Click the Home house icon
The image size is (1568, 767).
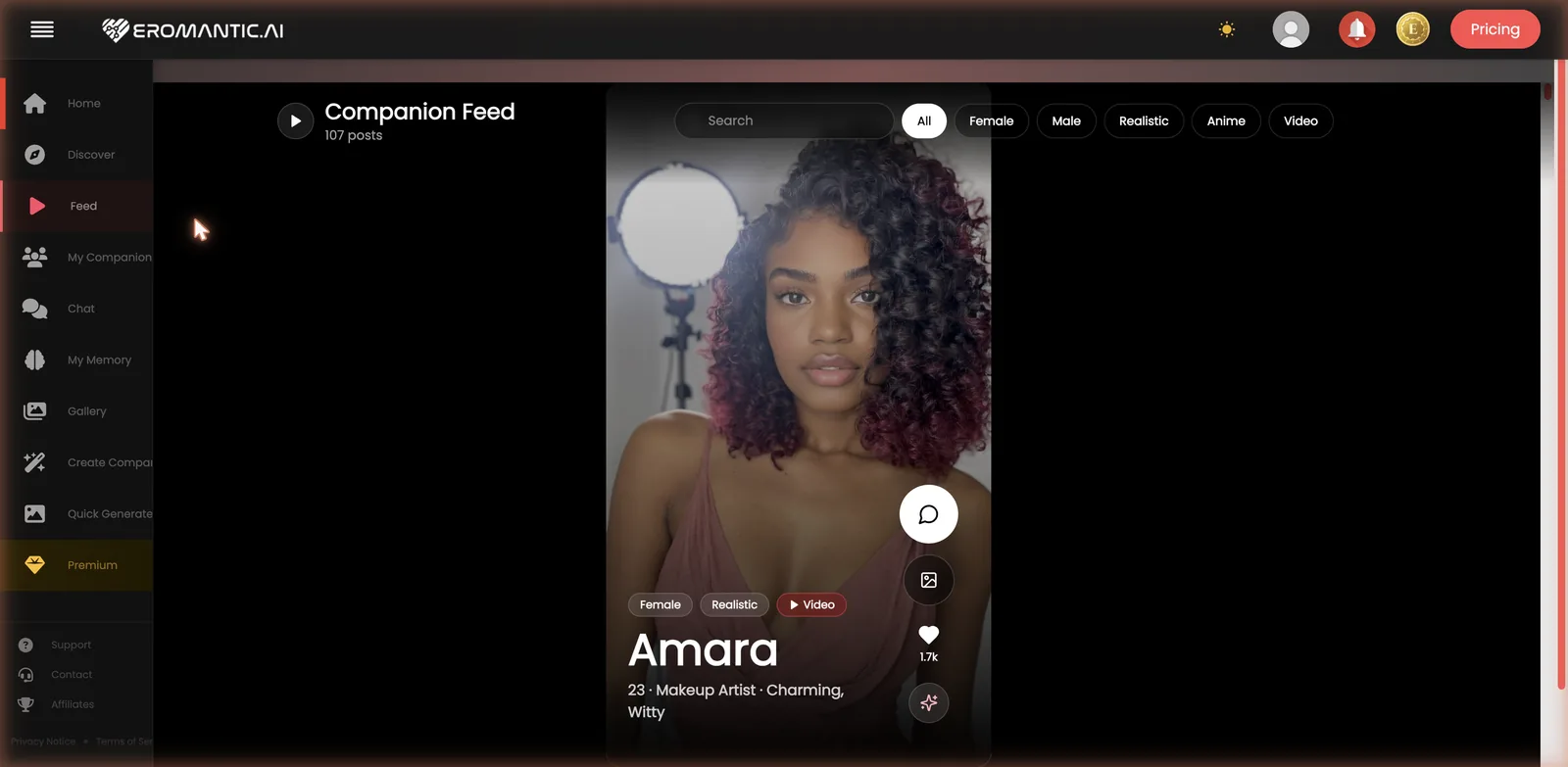tap(34, 103)
